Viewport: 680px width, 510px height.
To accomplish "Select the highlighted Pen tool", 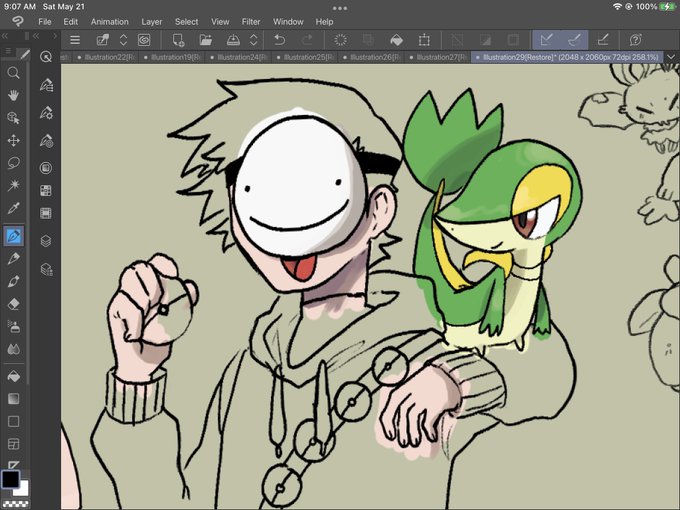I will pos(13,236).
